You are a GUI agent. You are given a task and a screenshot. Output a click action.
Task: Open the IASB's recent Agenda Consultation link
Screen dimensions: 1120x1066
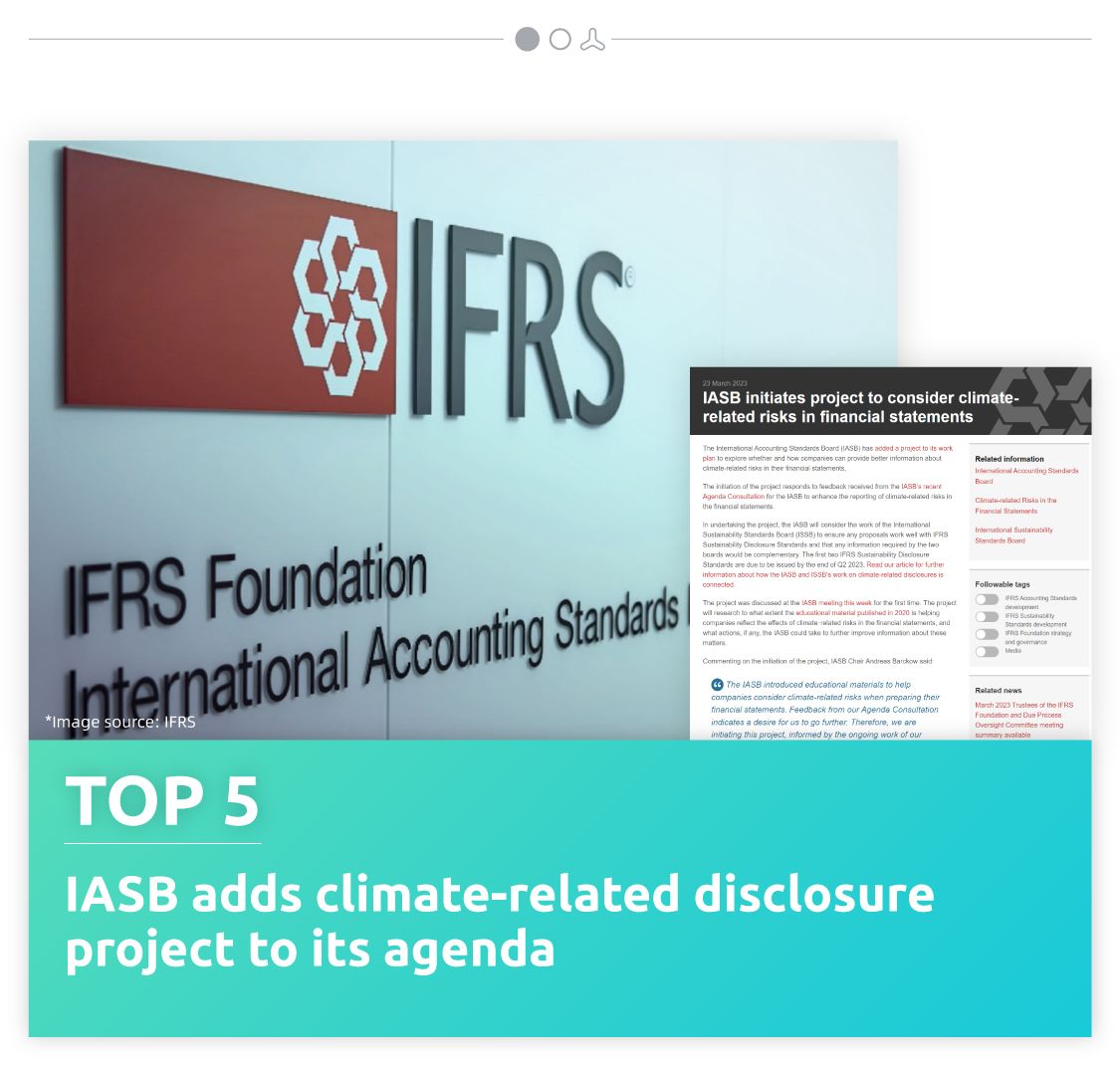pos(921,487)
